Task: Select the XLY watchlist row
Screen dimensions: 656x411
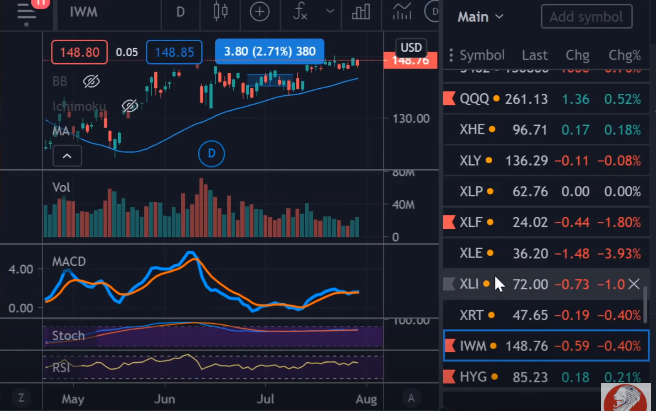Action: (x=546, y=161)
